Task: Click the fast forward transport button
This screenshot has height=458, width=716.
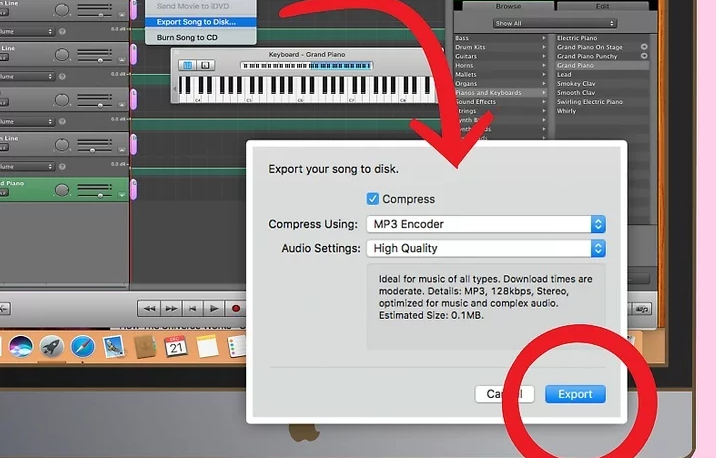Action: (171, 309)
